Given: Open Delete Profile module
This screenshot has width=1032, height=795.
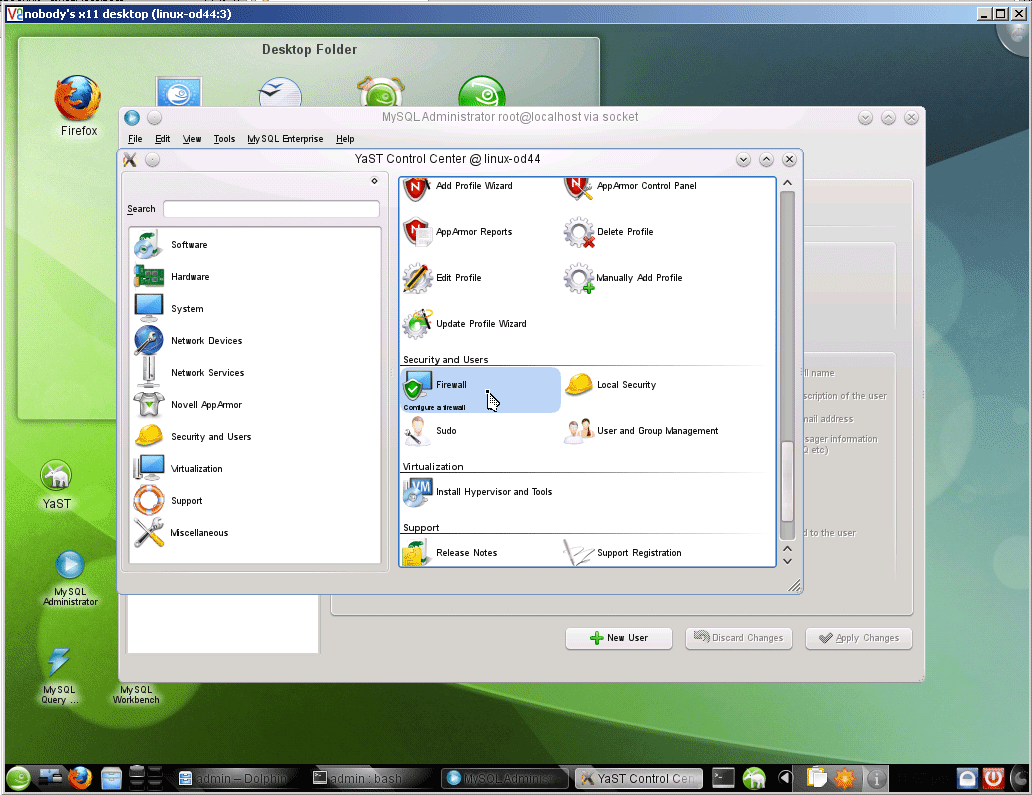Looking at the screenshot, I should pos(609,232).
